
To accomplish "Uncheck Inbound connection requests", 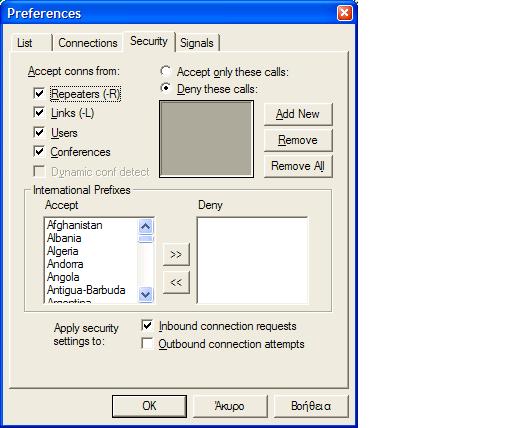I will (x=147, y=325).
